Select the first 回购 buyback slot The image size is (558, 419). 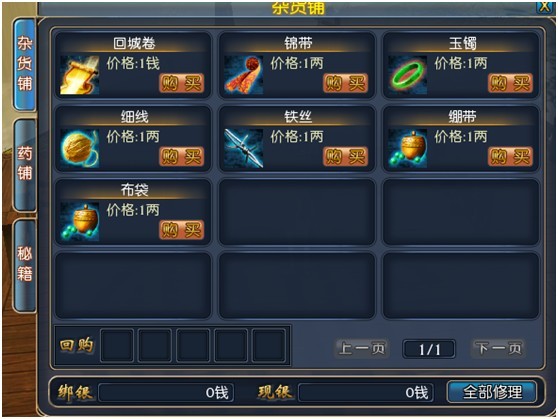click(117, 346)
